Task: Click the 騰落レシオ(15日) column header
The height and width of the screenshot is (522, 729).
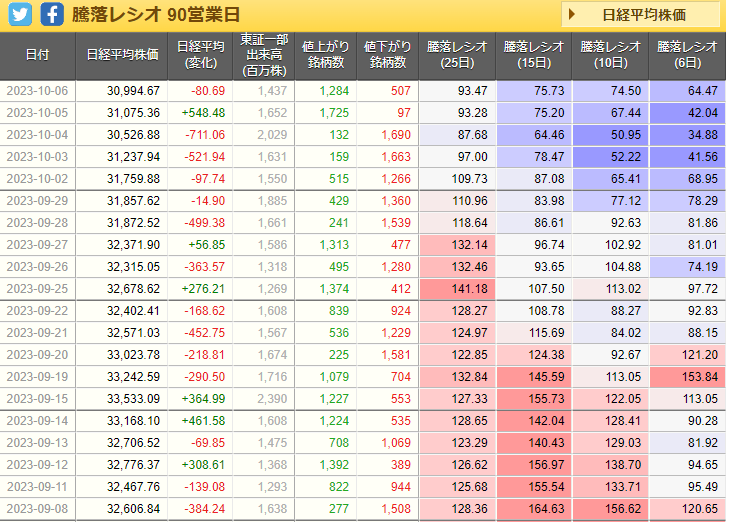Action: pyautogui.click(x=534, y=55)
